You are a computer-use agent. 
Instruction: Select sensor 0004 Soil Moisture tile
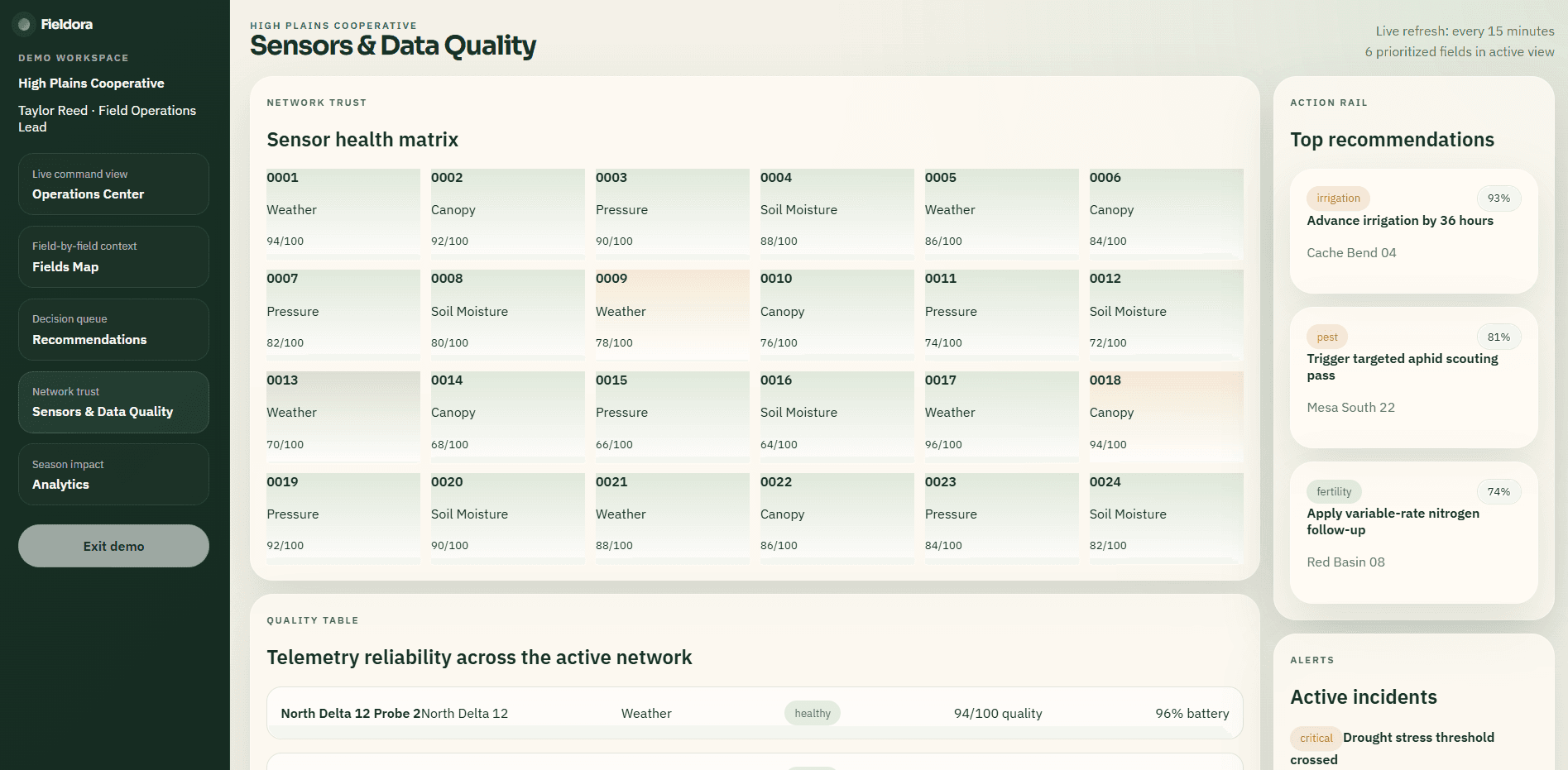pyautogui.click(x=837, y=214)
